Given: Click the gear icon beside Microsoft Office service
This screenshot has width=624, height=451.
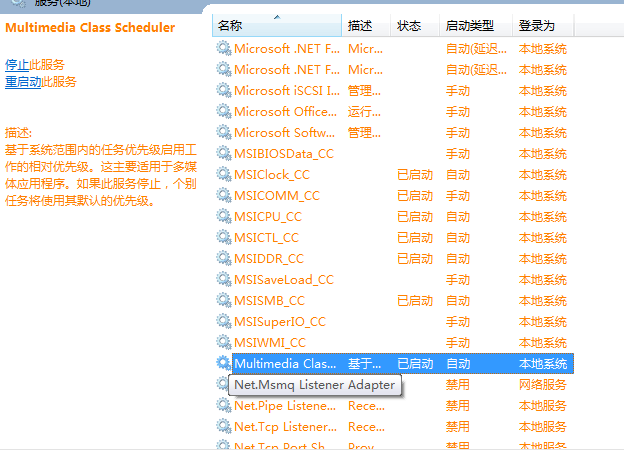Looking at the screenshot, I should [x=224, y=112].
